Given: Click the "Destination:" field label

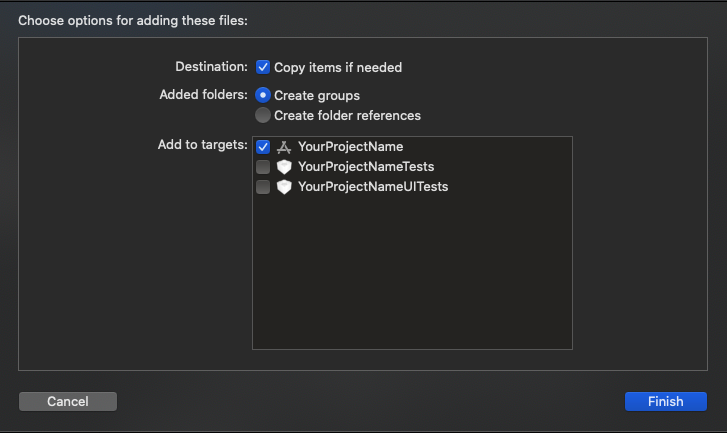Looking at the screenshot, I should click(211, 67).
